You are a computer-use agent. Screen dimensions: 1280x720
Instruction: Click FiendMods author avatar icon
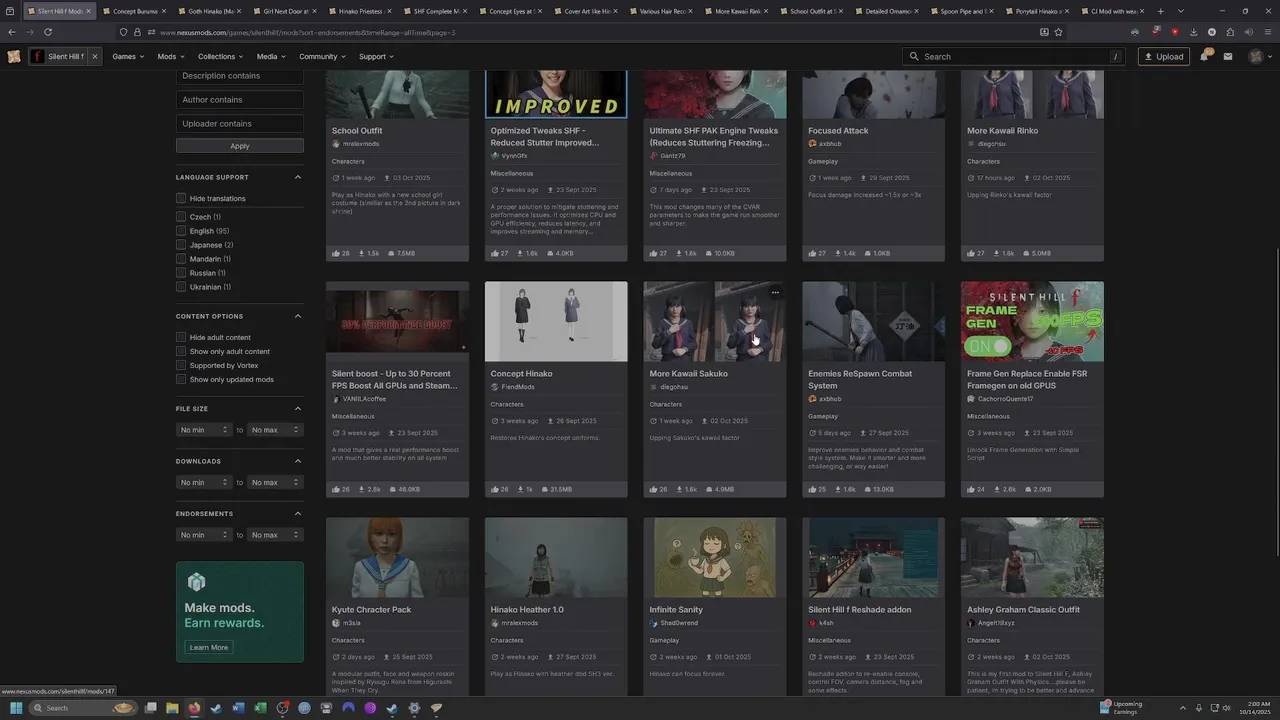pyautogui.click(x=495, y=387)
